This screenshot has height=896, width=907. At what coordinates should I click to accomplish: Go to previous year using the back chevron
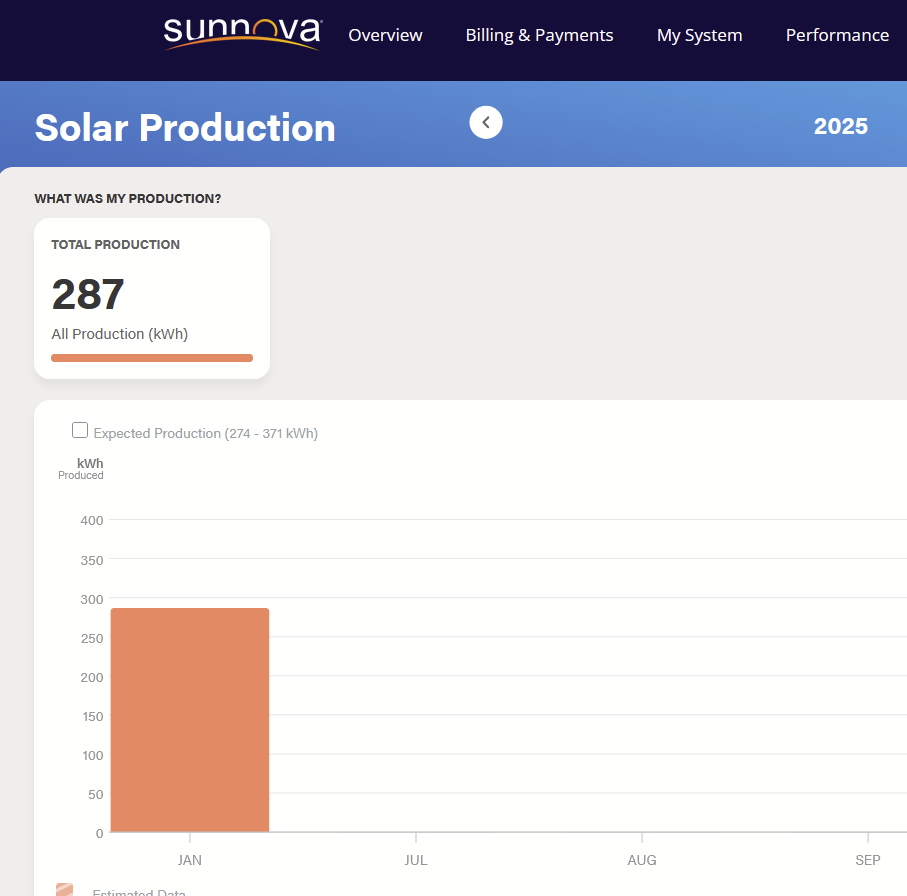[486, 122]
